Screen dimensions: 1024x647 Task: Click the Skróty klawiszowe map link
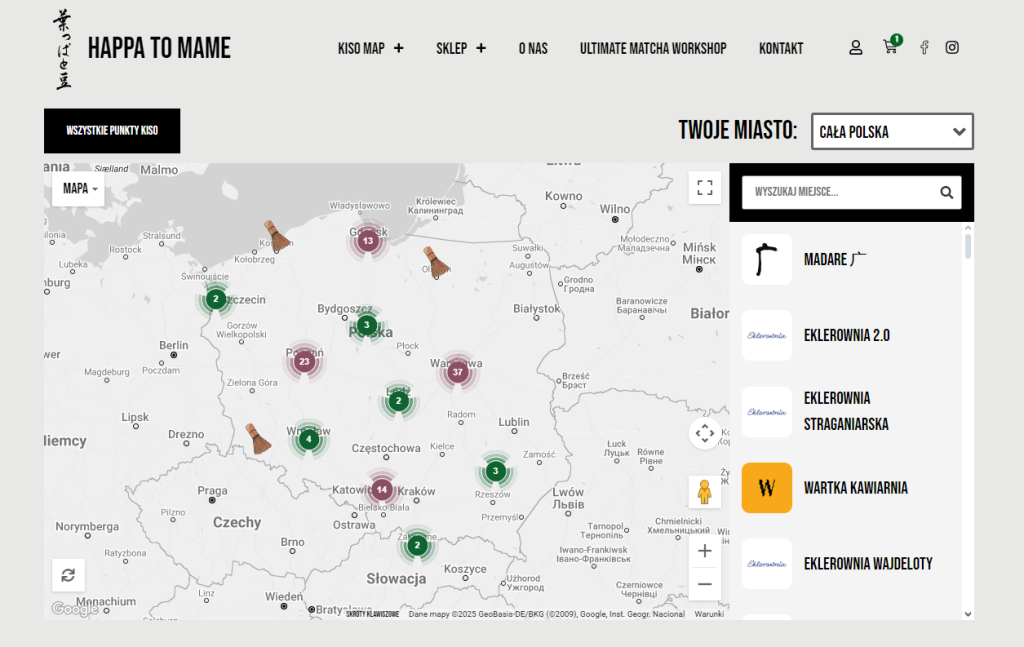point(372,614)
